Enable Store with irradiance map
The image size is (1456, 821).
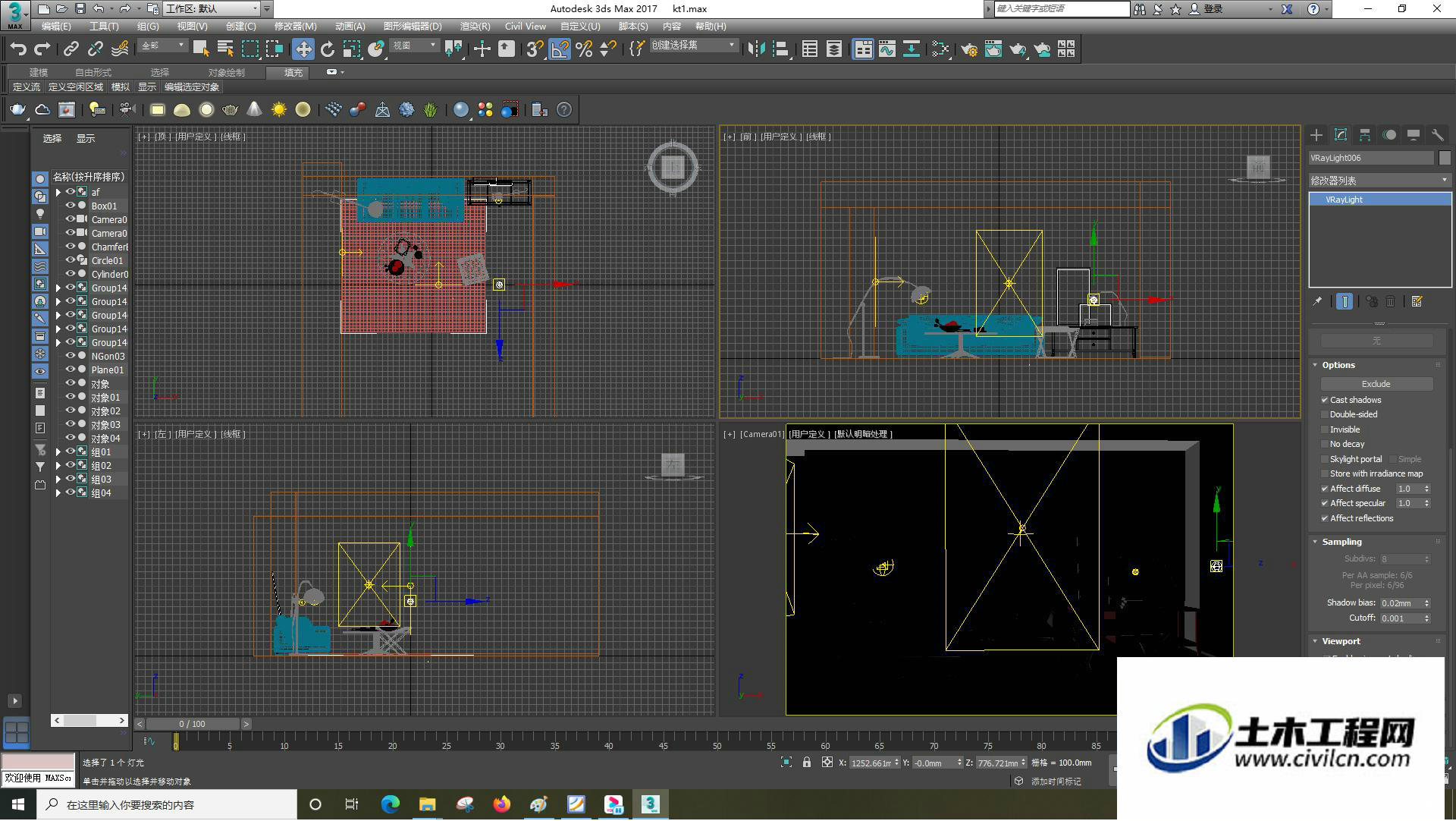tap(1325, 473)
